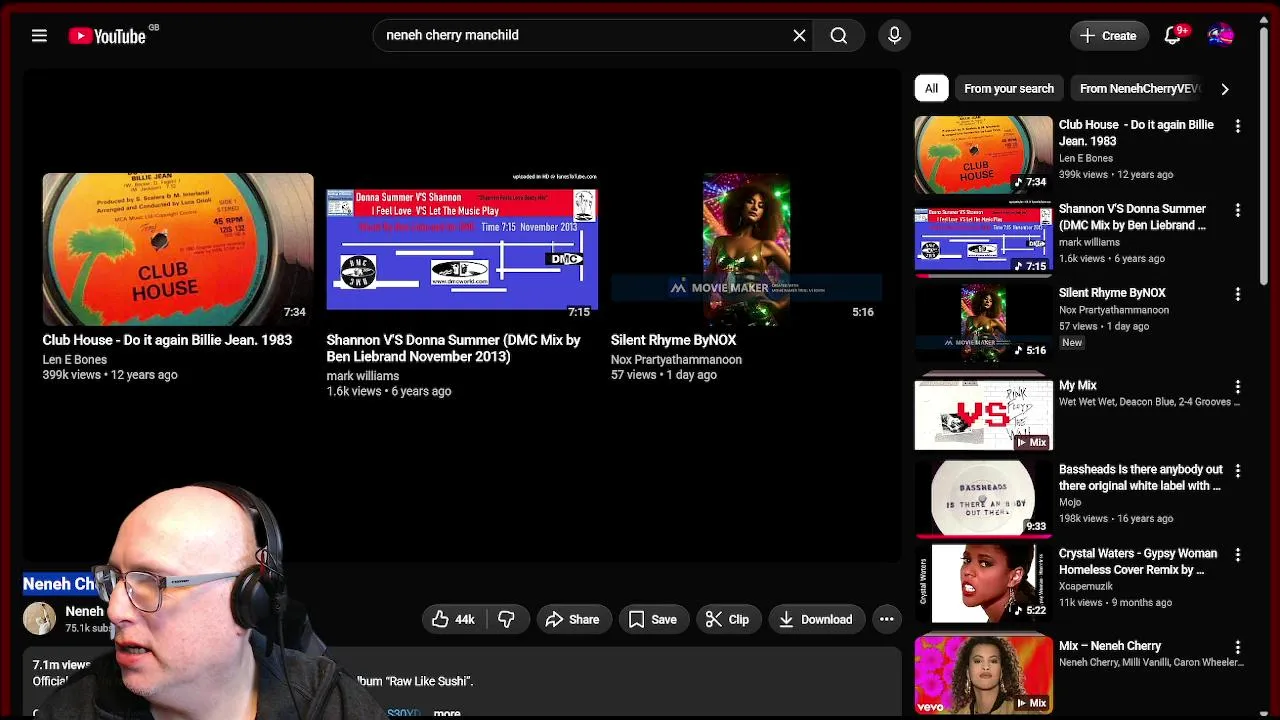Screen dimensions: 1280x720
Task: Dislike the video with thumbs down
Action: (506, 619)
